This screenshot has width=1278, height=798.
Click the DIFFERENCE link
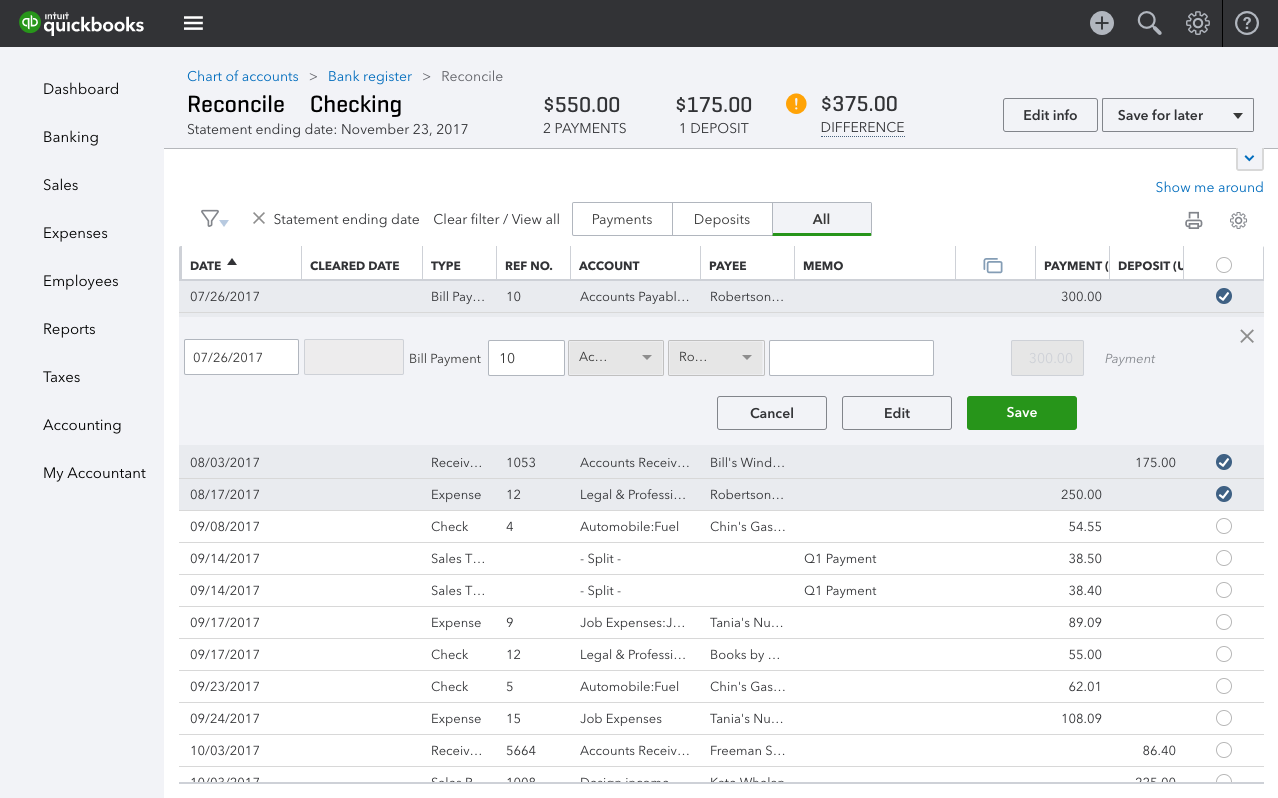tap(862, 128)
